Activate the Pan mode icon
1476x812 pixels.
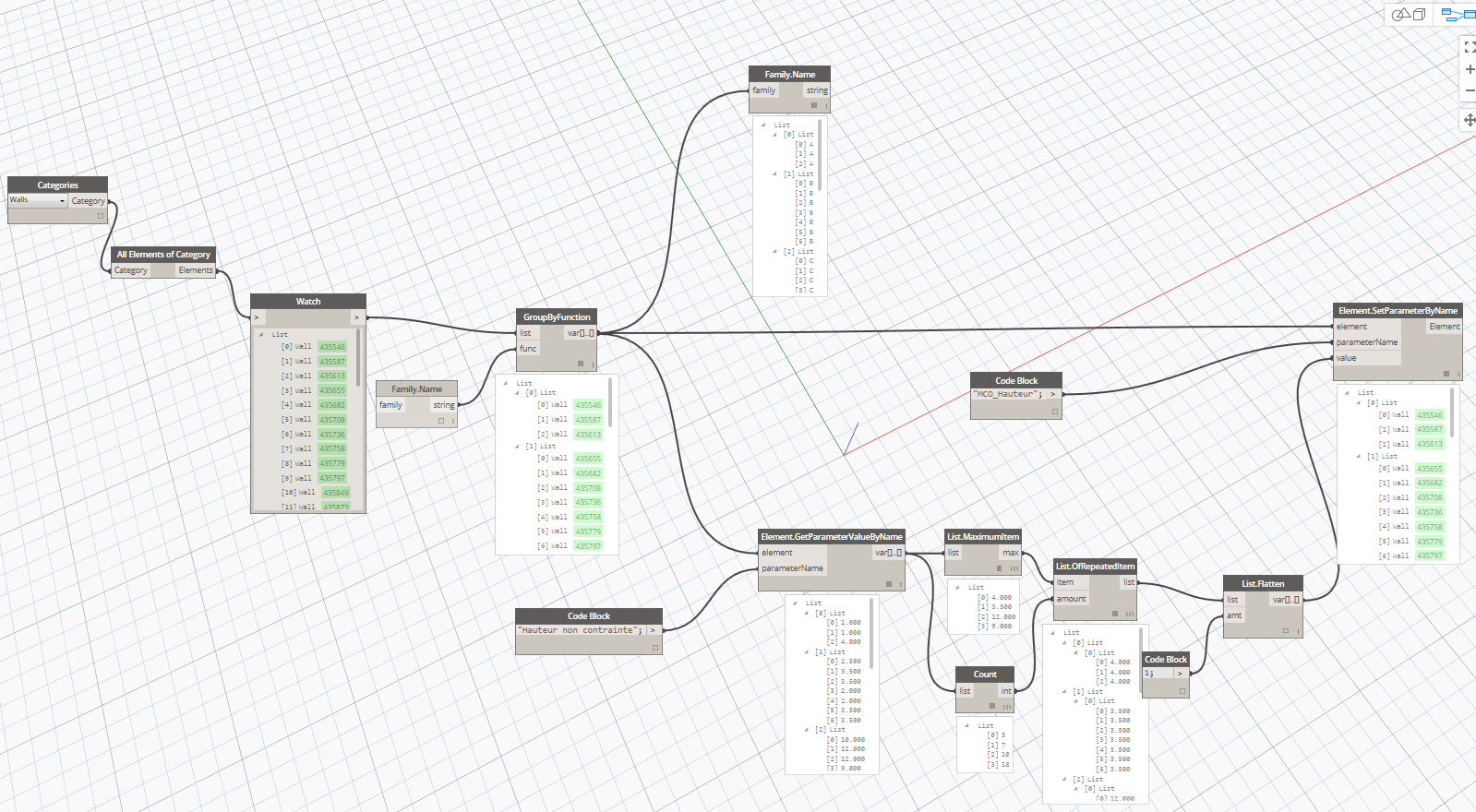pos(1469,120)
